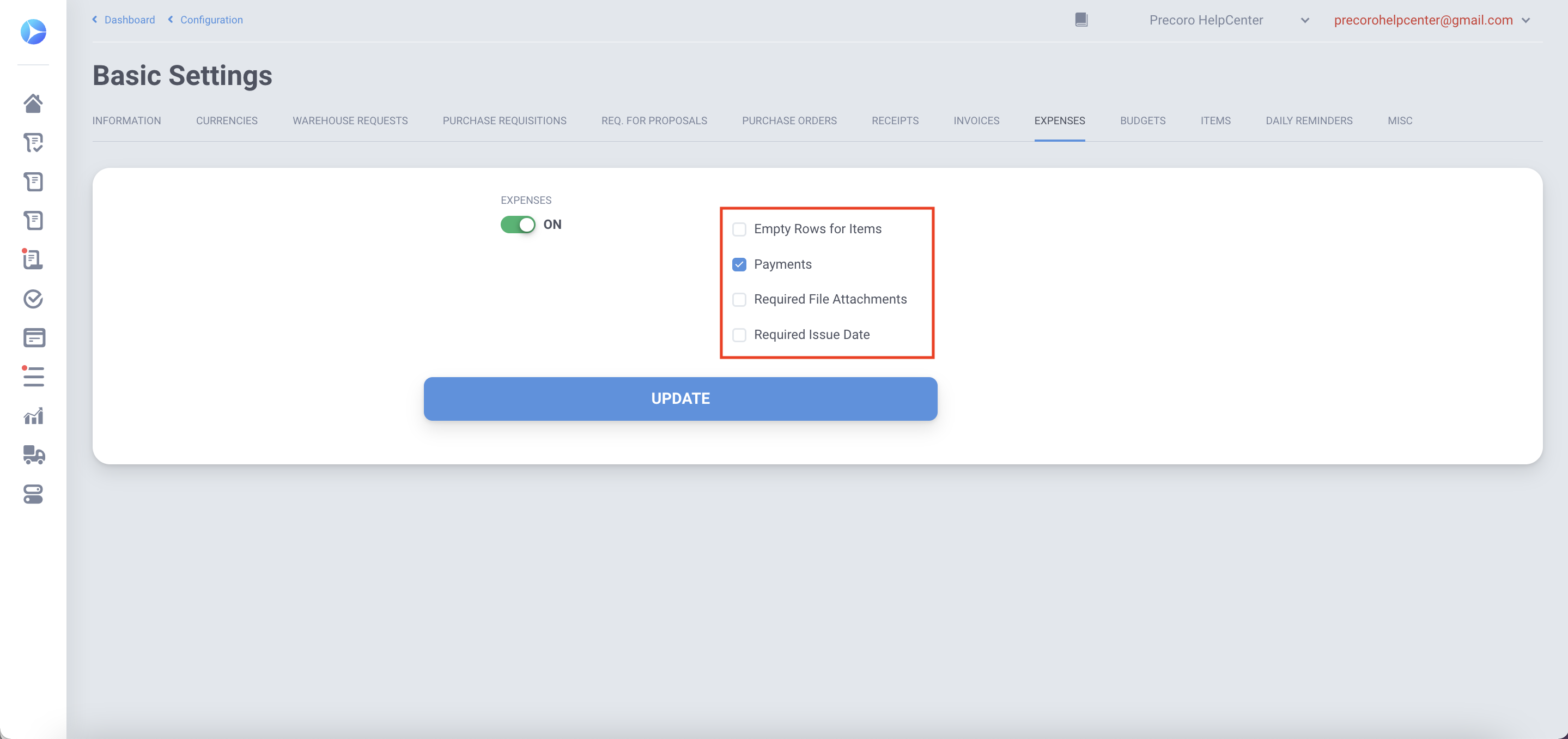The height and width of the screenshot is (739, 1568).
Task: Select the Expenses tab
Action: pos(1059,120)
